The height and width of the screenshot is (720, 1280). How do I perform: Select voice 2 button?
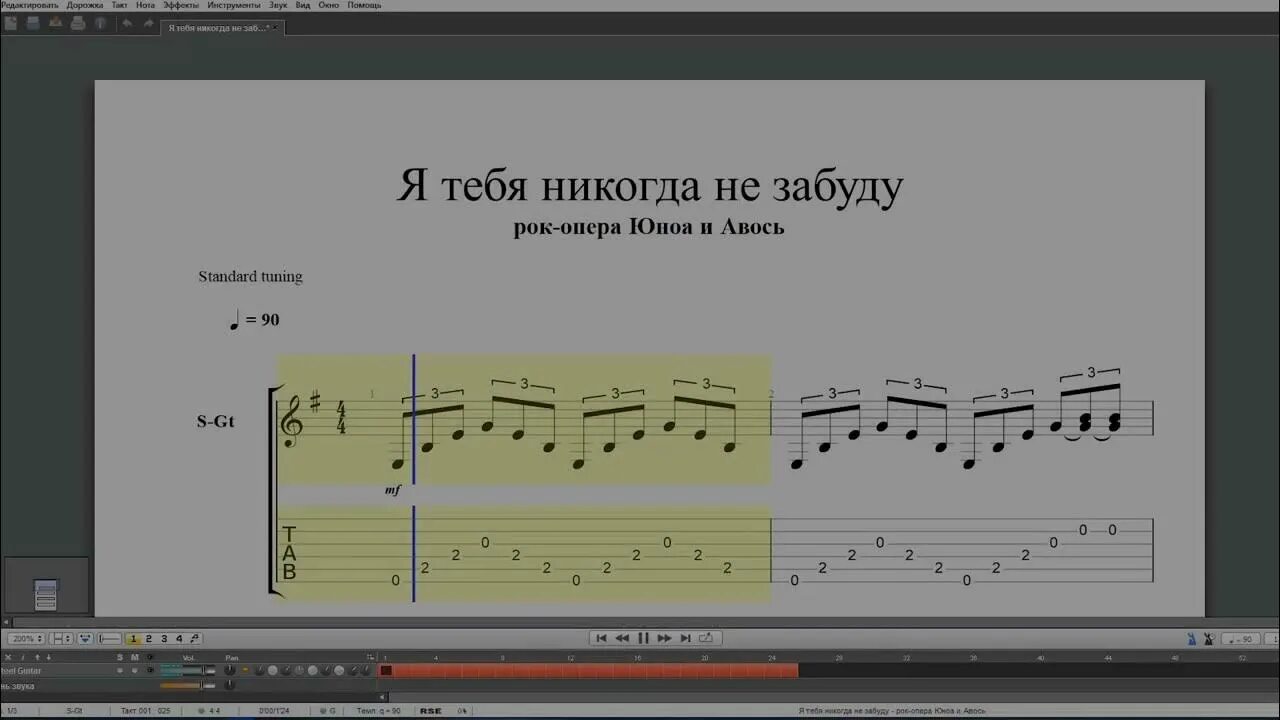149,638
